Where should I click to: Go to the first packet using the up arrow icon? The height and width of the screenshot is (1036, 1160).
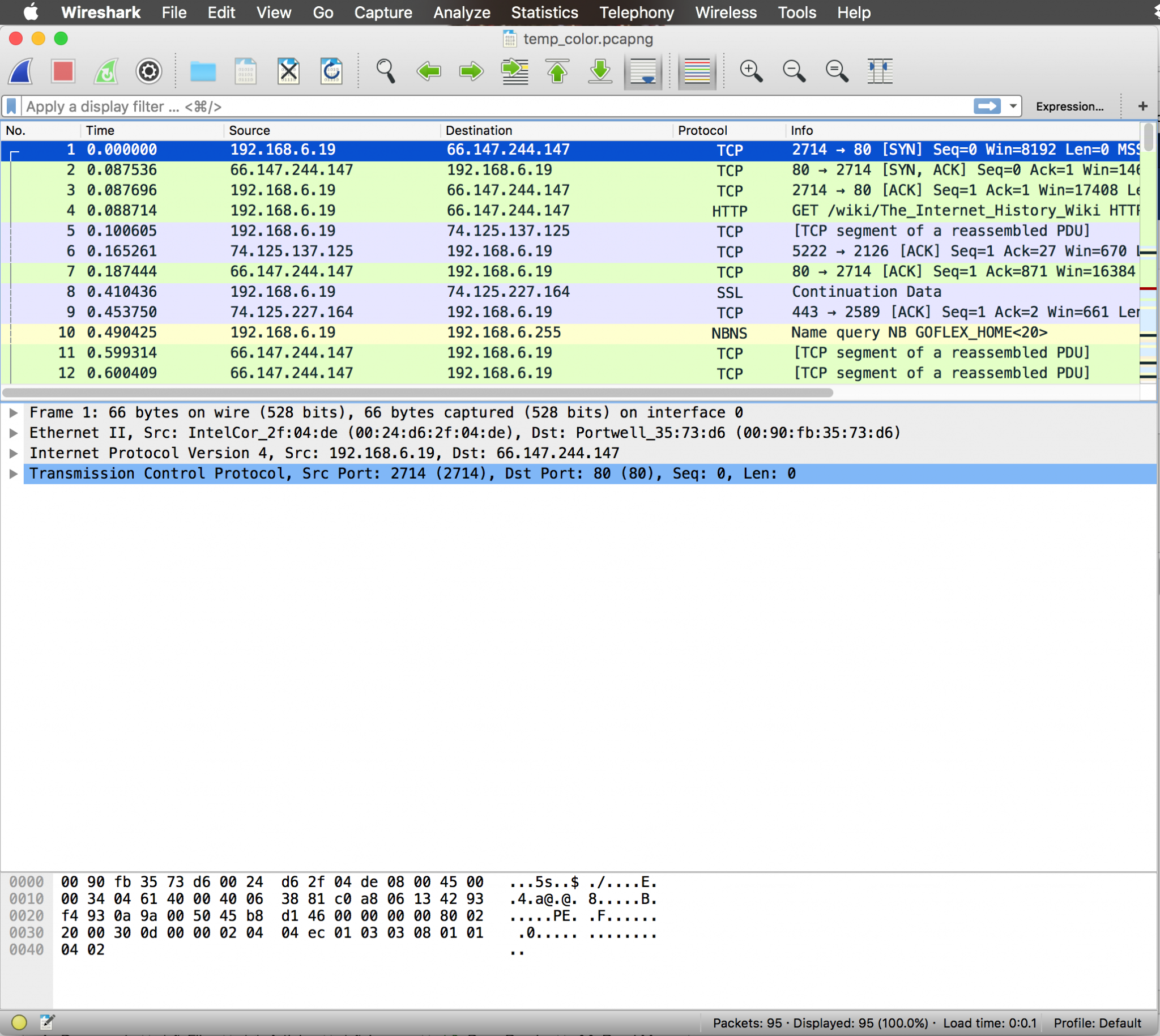(557, 71)
